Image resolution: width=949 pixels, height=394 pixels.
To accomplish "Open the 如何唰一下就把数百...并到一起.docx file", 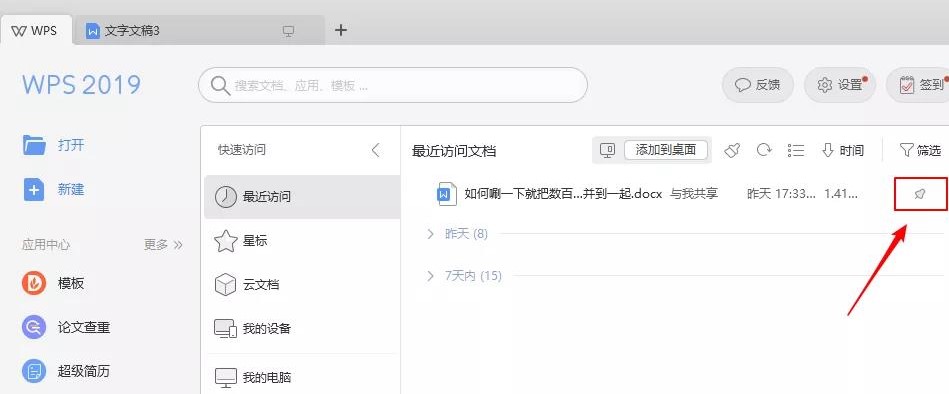I will (563, 194).
